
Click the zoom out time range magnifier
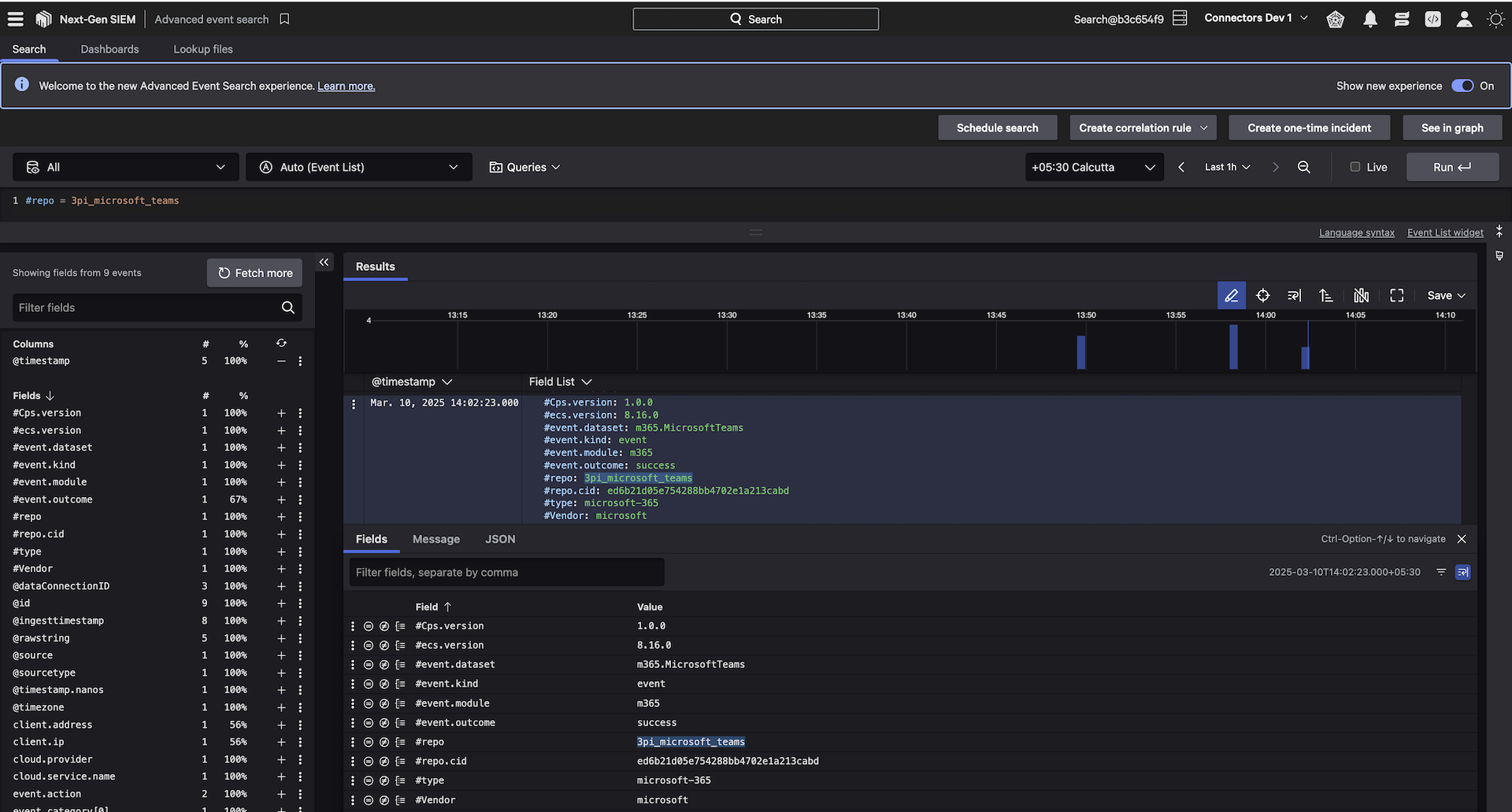click(x=1304, y=167)
